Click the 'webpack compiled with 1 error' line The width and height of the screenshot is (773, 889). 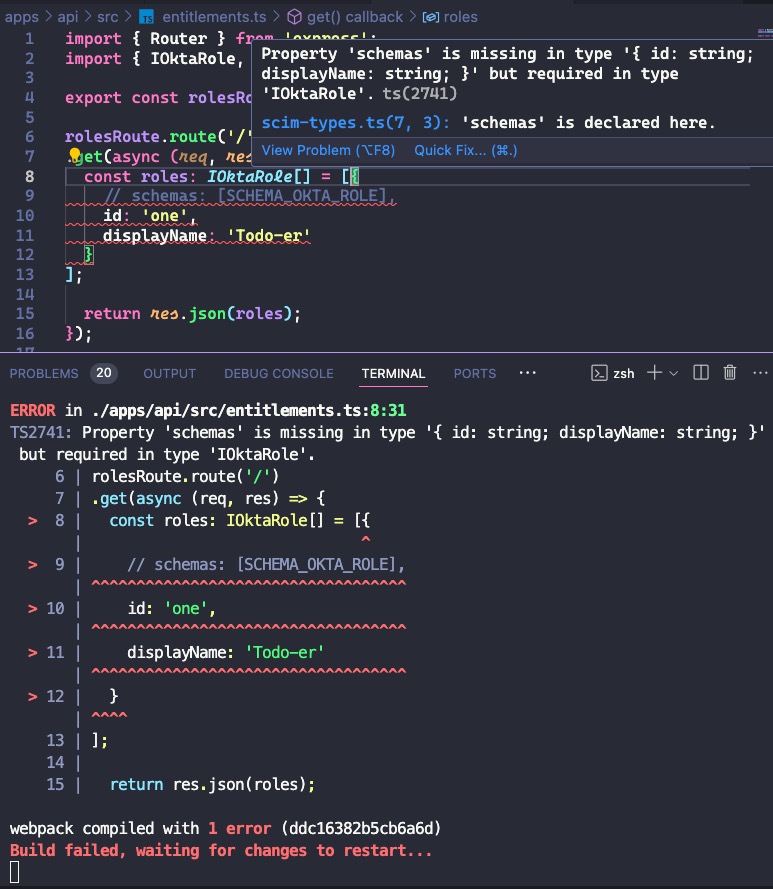225,828
